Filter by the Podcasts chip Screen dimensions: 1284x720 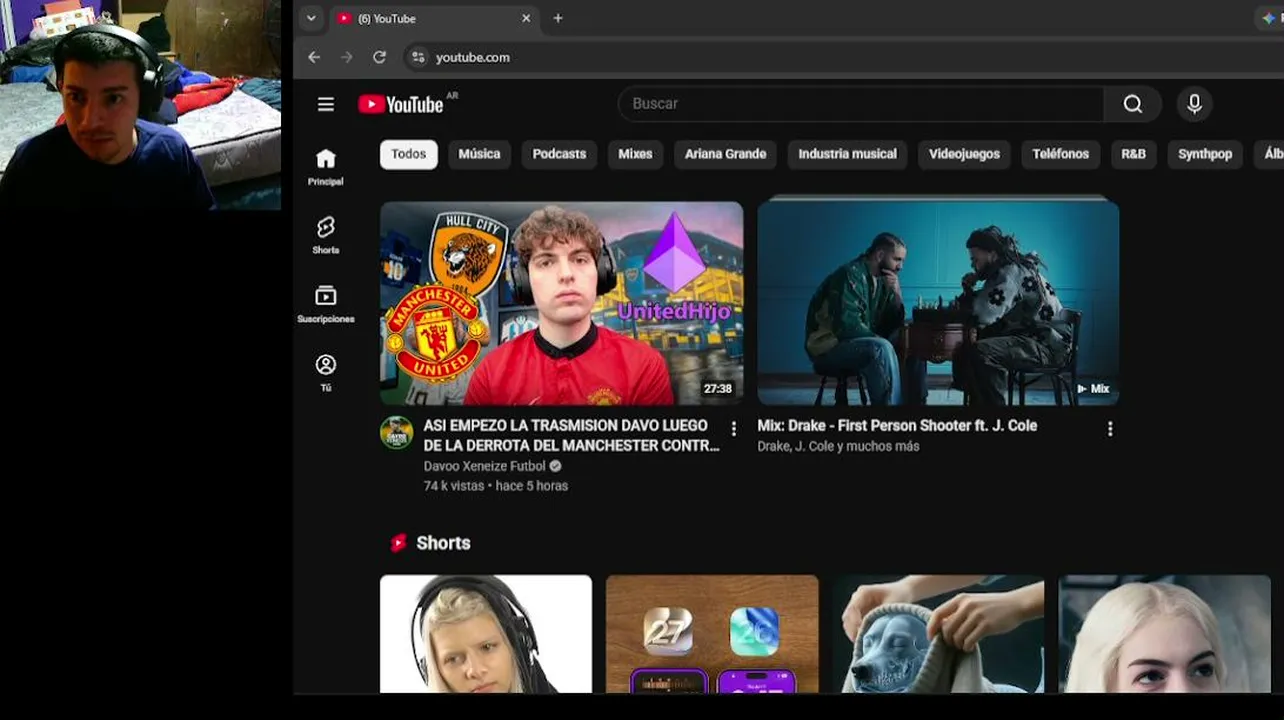click(559, 154)
